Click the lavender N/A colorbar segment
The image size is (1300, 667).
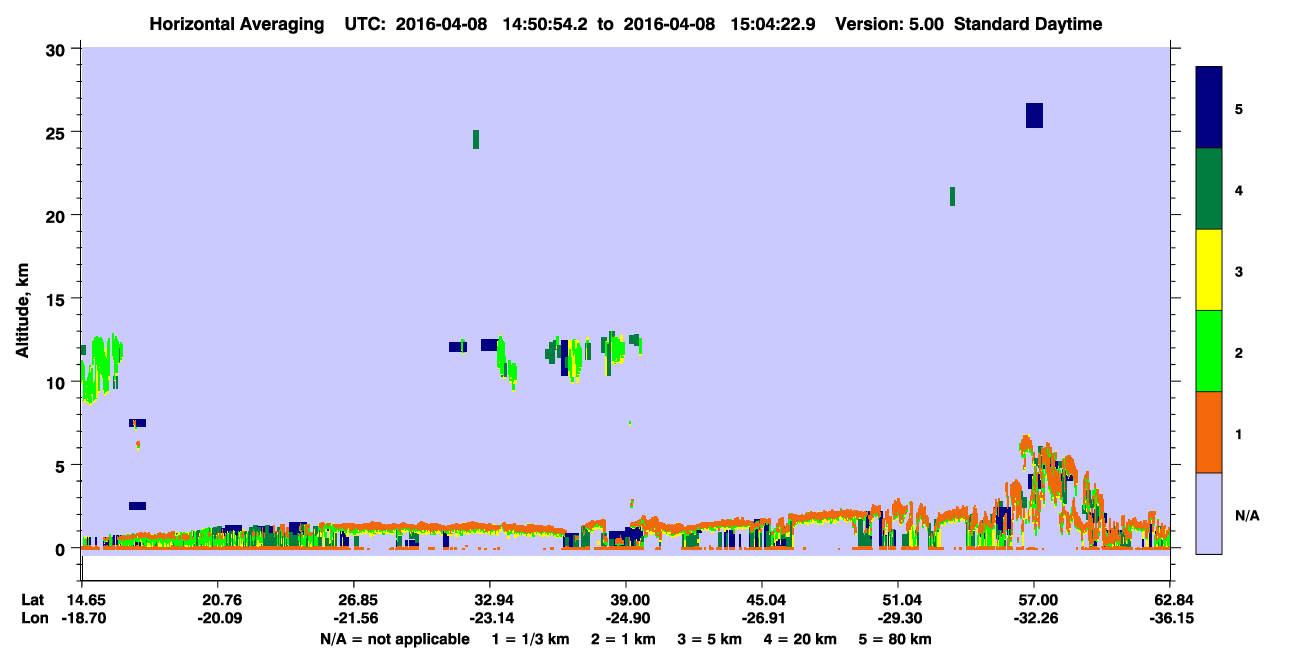tap(1209, 513)
